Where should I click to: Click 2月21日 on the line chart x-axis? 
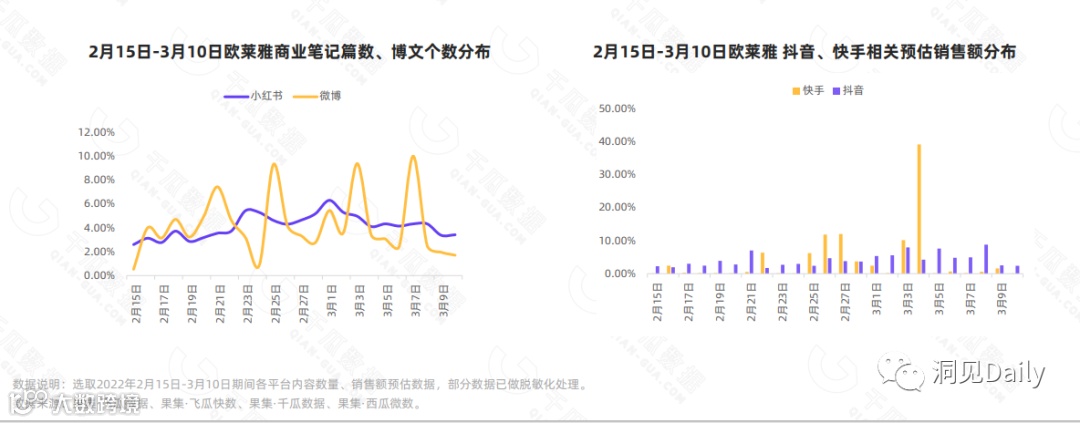pyautogui.click(x=220, y=302)
